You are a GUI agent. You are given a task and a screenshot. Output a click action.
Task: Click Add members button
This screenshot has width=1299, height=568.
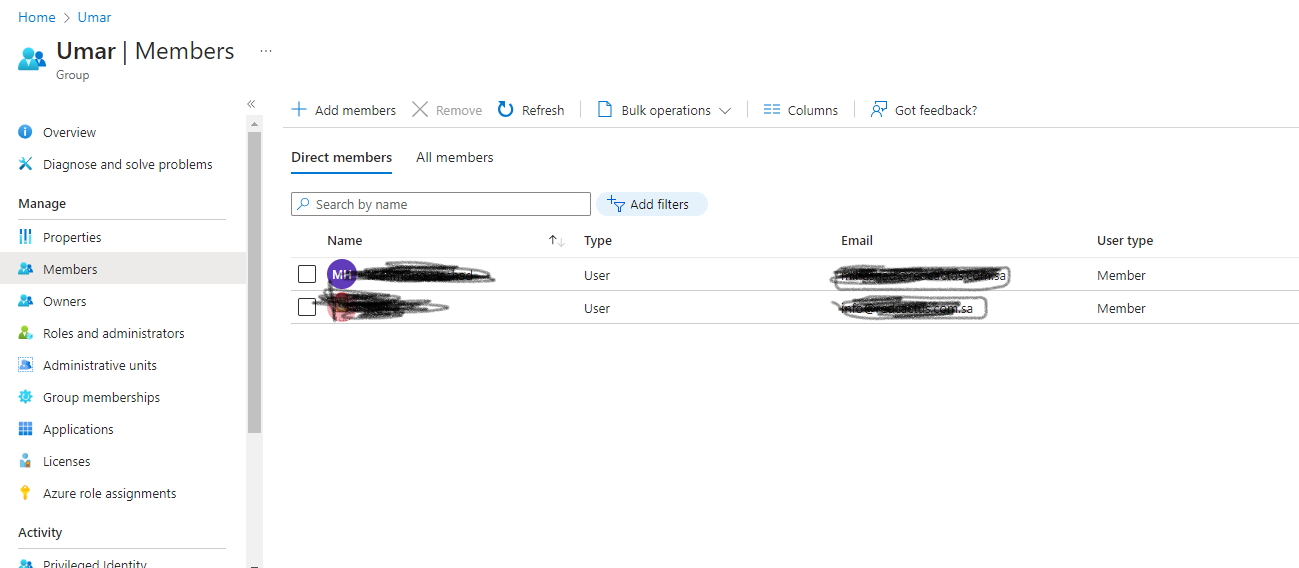coord(343,110)
